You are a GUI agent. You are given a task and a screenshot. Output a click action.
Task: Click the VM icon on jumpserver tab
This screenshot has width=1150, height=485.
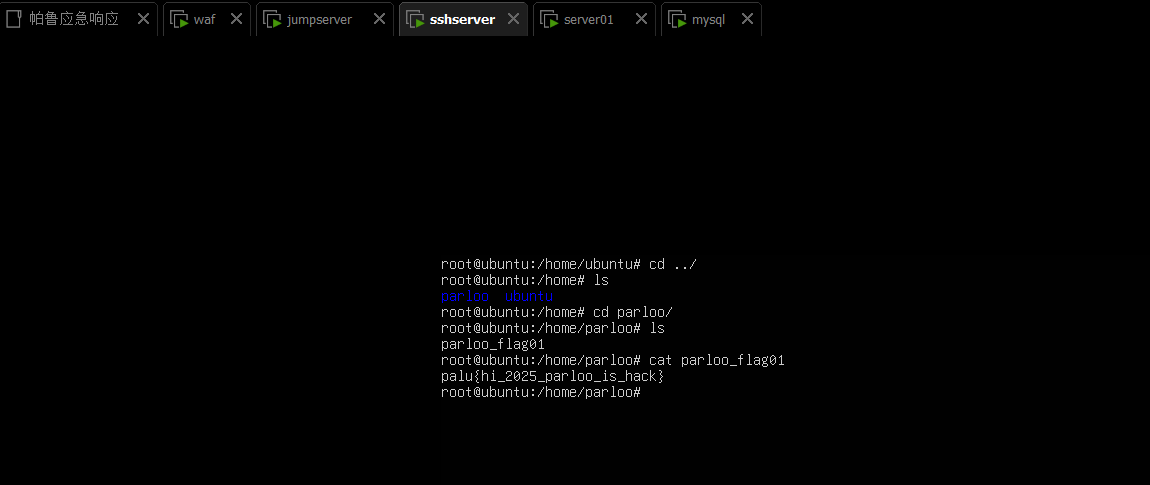pyautogui.click(x=272, y=19)
